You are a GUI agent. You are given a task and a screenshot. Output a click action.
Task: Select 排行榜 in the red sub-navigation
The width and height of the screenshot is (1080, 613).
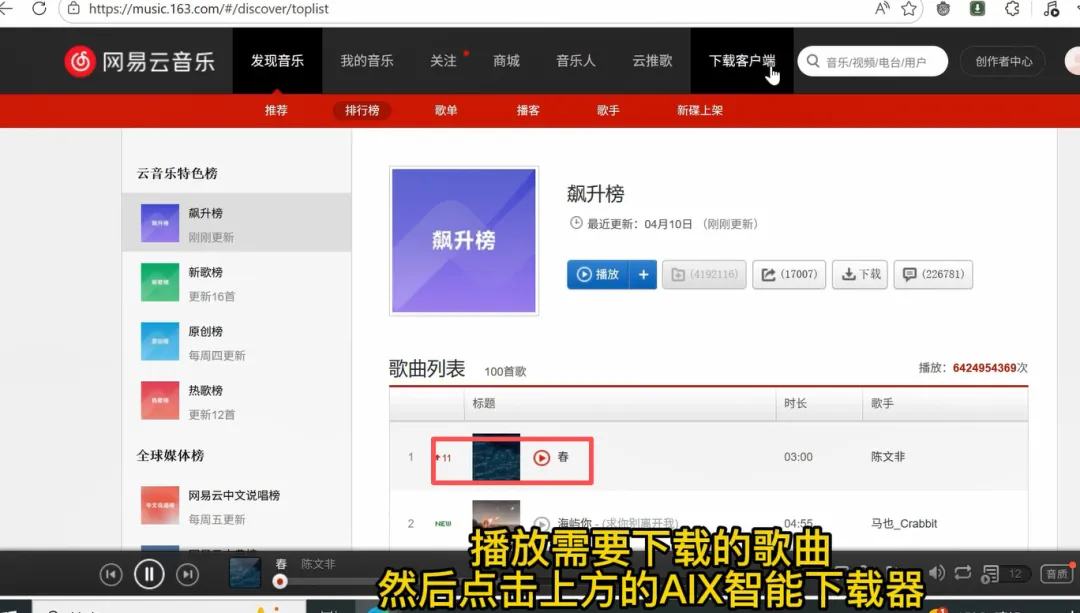362,110
